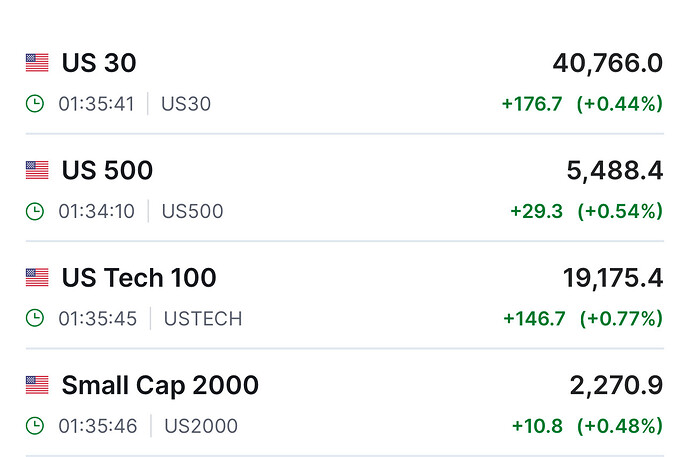The height and width of the screenshot is (457, 690).
Task: Select the 2,270.9 price value
Action: coord(615,385)
